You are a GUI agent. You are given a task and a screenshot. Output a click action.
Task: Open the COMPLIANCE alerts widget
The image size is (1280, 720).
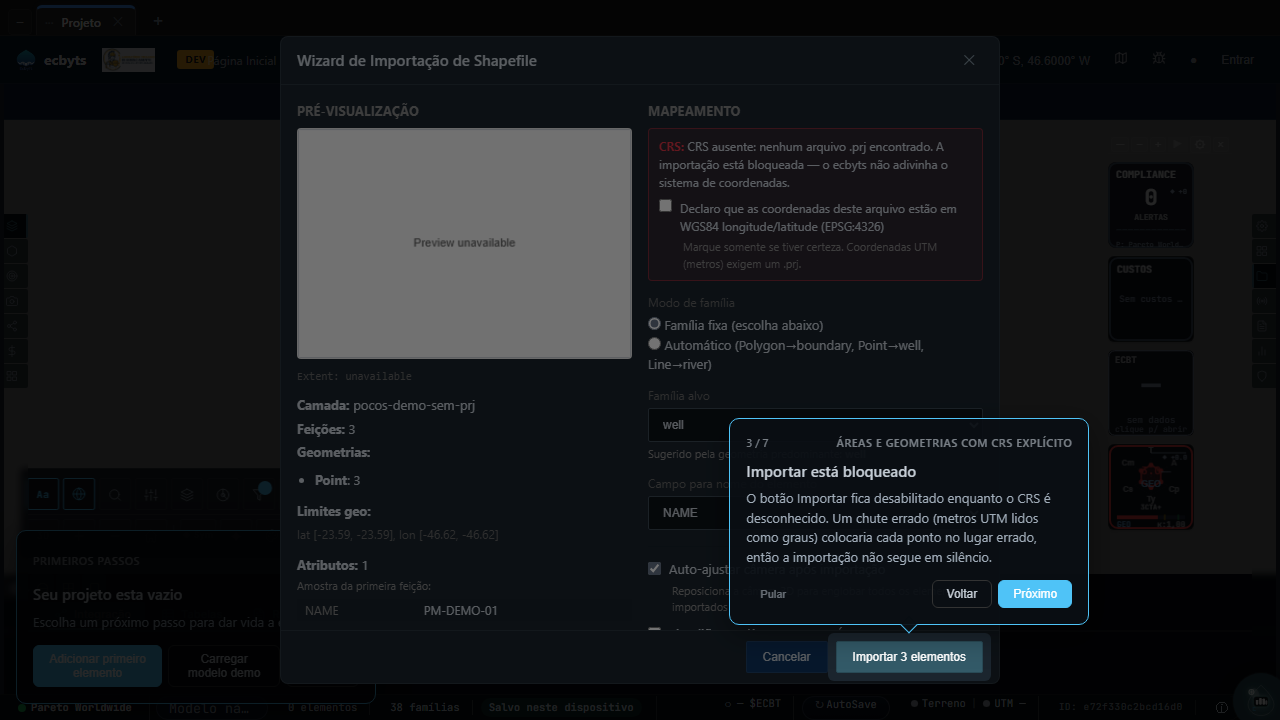point(1151,206)
